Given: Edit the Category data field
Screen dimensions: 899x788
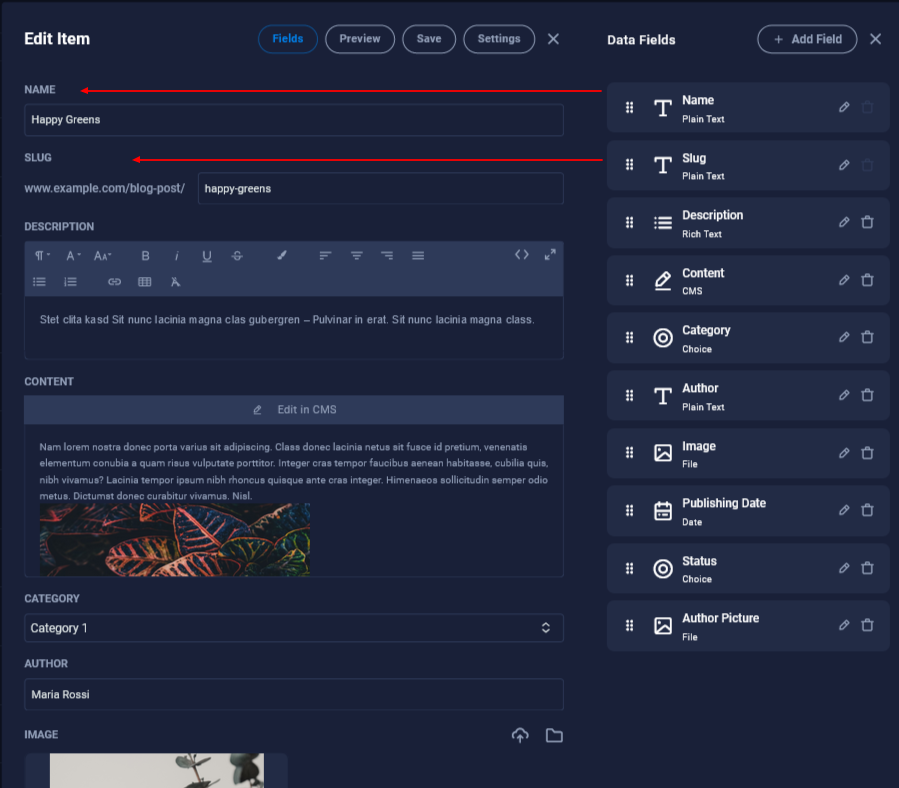Looking at the screenshot, I should pos(844,337).
